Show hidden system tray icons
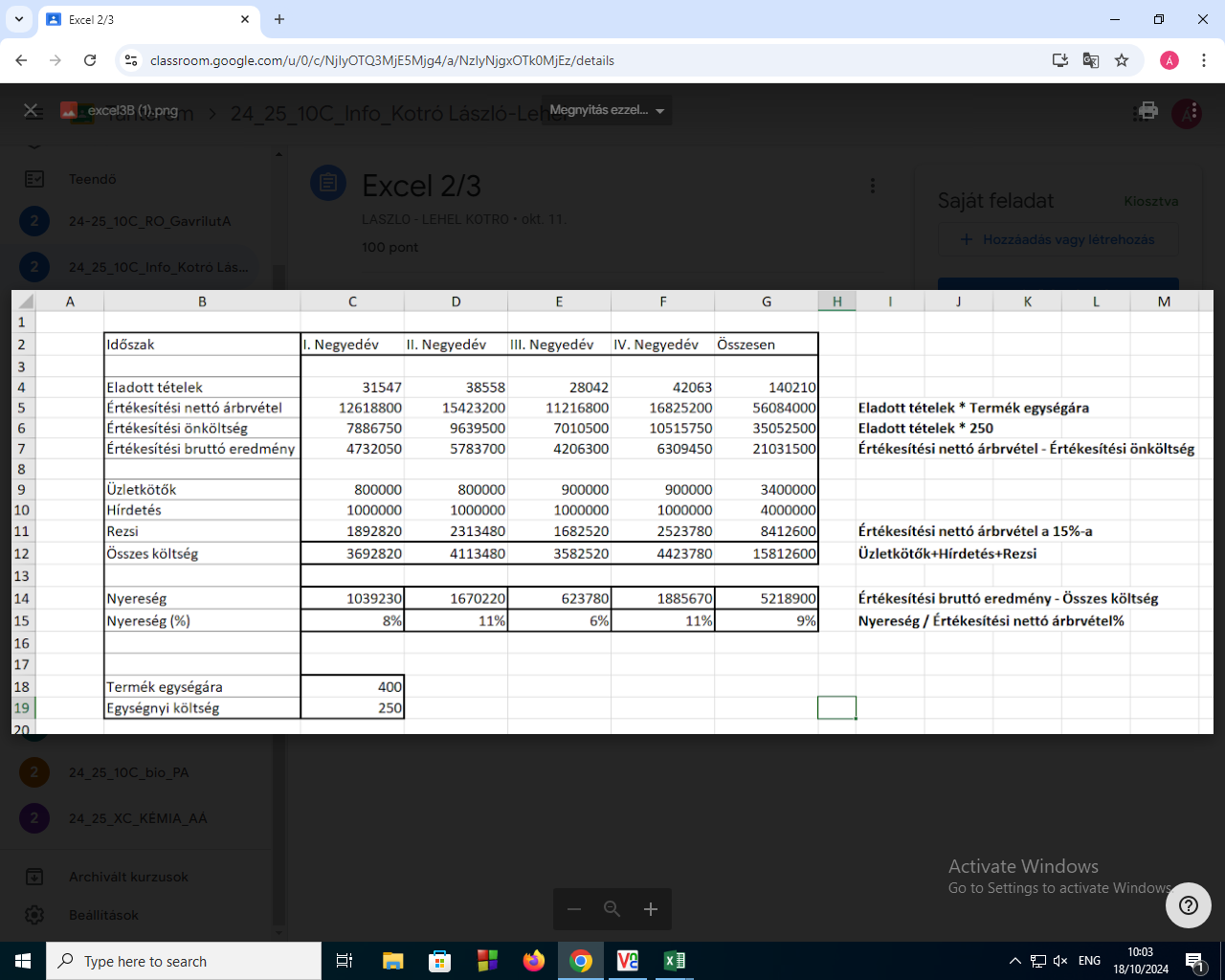 click(x=1014, y=961)
